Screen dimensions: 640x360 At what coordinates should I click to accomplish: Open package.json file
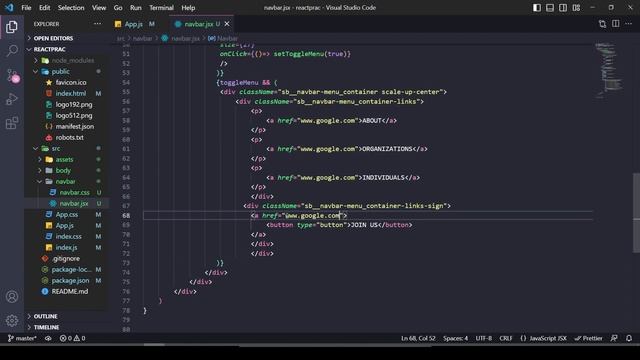coord(70,281)
